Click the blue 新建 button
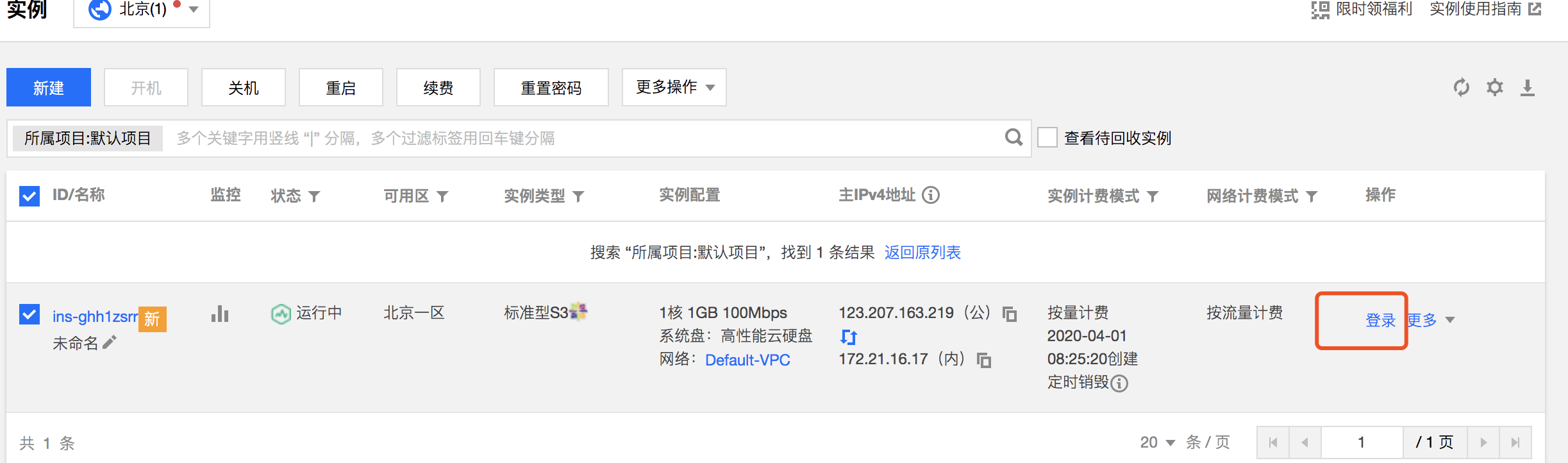 49,87
